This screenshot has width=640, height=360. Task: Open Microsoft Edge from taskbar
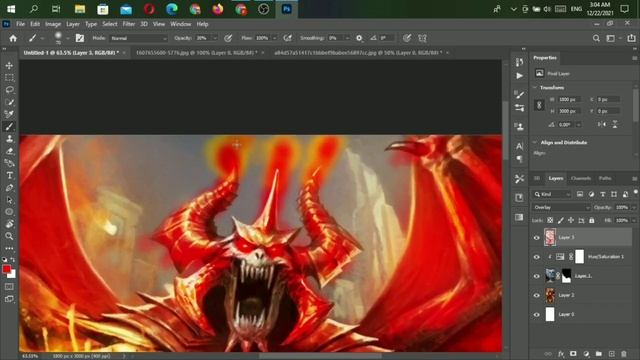(x=172, y=9)
